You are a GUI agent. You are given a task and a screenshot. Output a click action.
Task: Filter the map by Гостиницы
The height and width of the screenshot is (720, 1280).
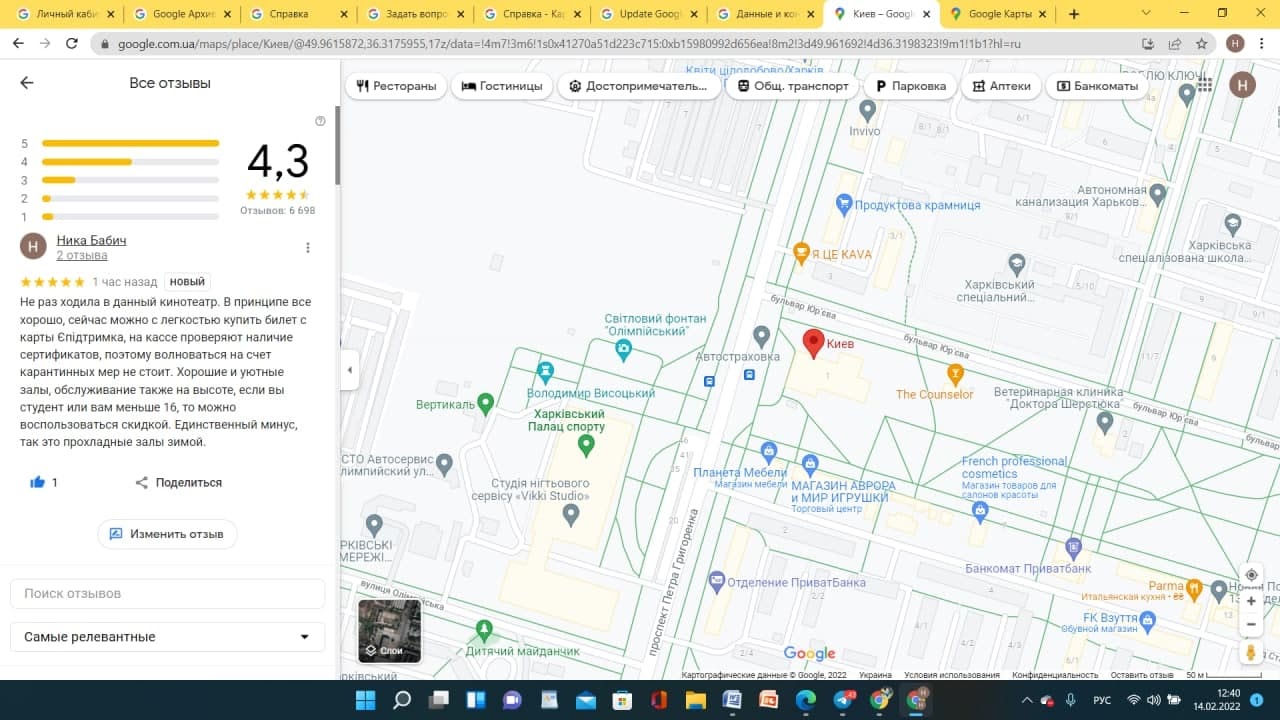point(502,86)
